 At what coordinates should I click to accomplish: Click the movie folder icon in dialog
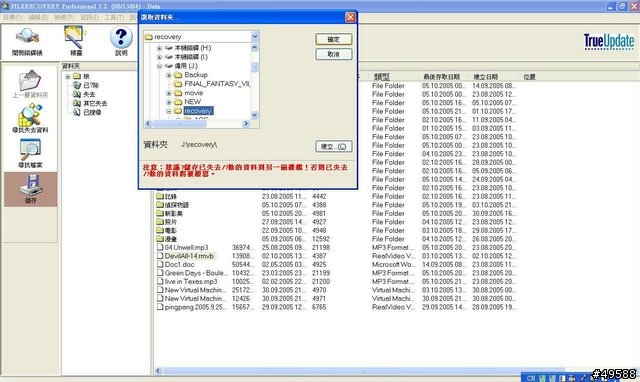(178, 93)
